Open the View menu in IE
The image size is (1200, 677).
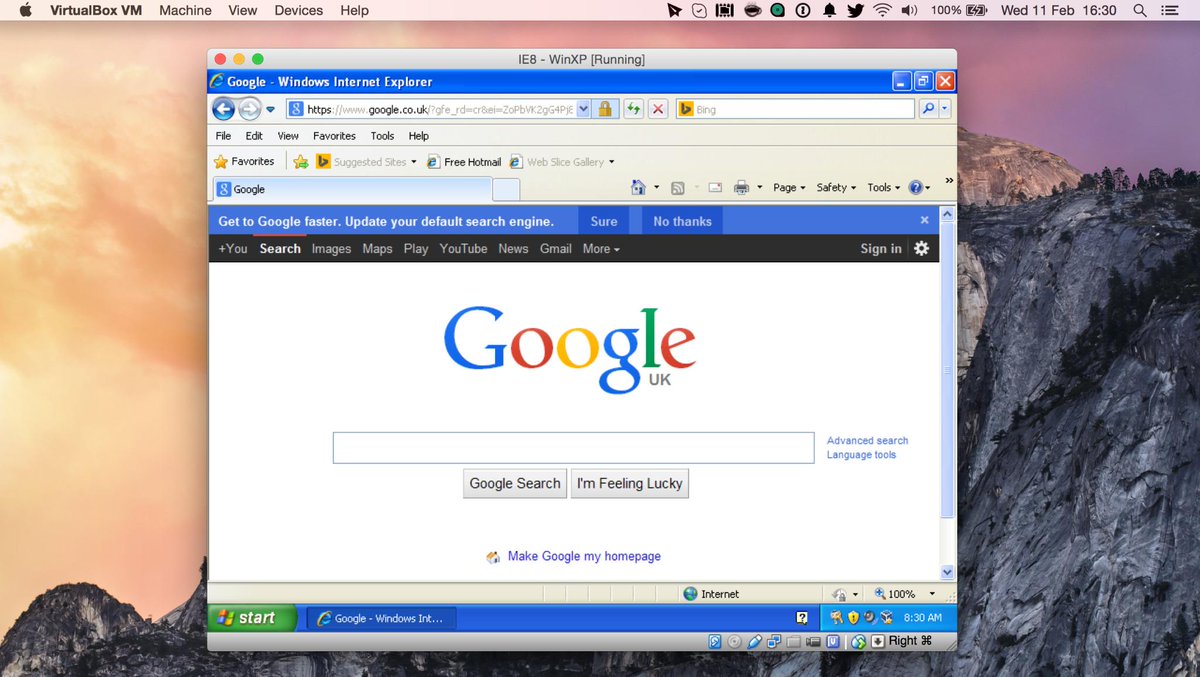(288, 136)
